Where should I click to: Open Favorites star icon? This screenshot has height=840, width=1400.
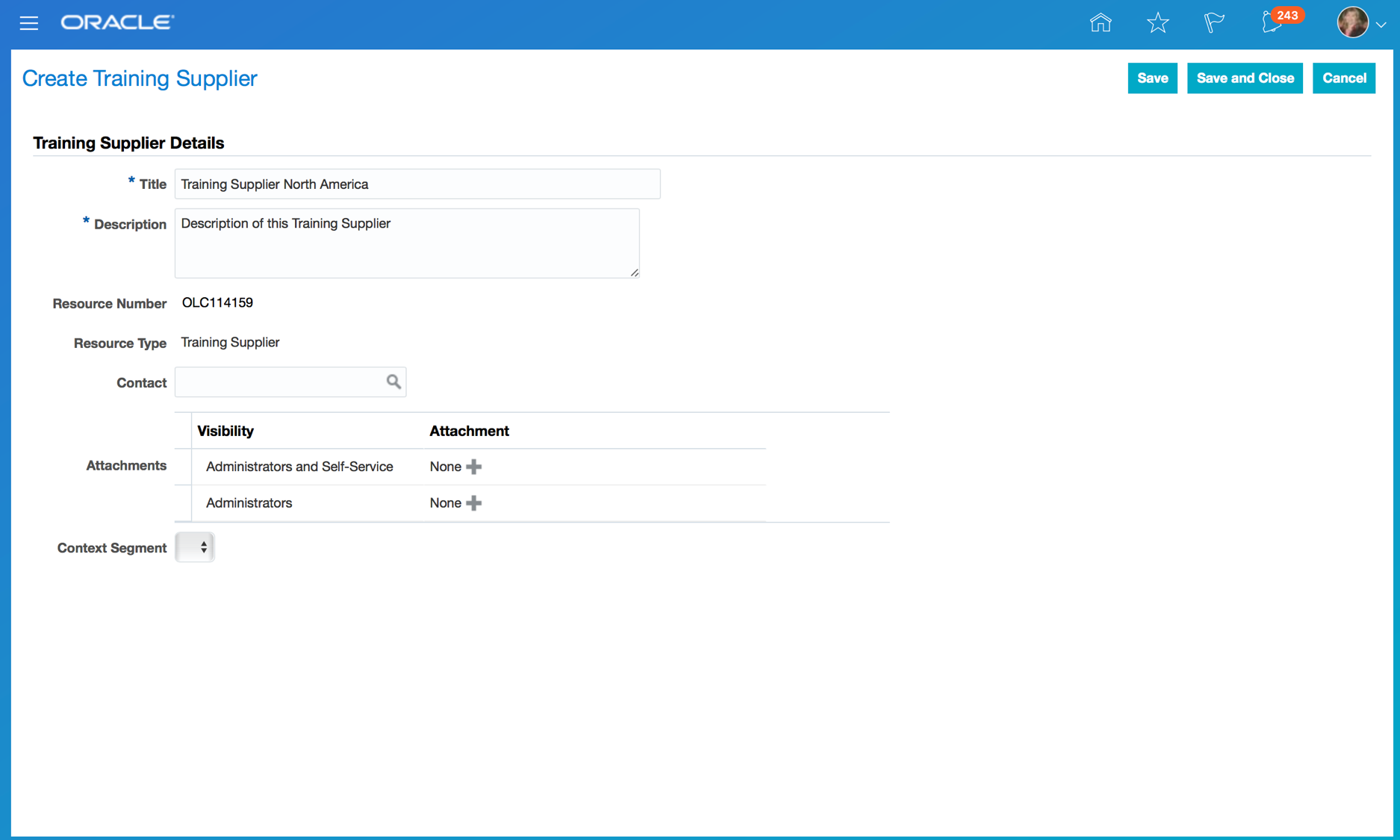[1157, 22]
